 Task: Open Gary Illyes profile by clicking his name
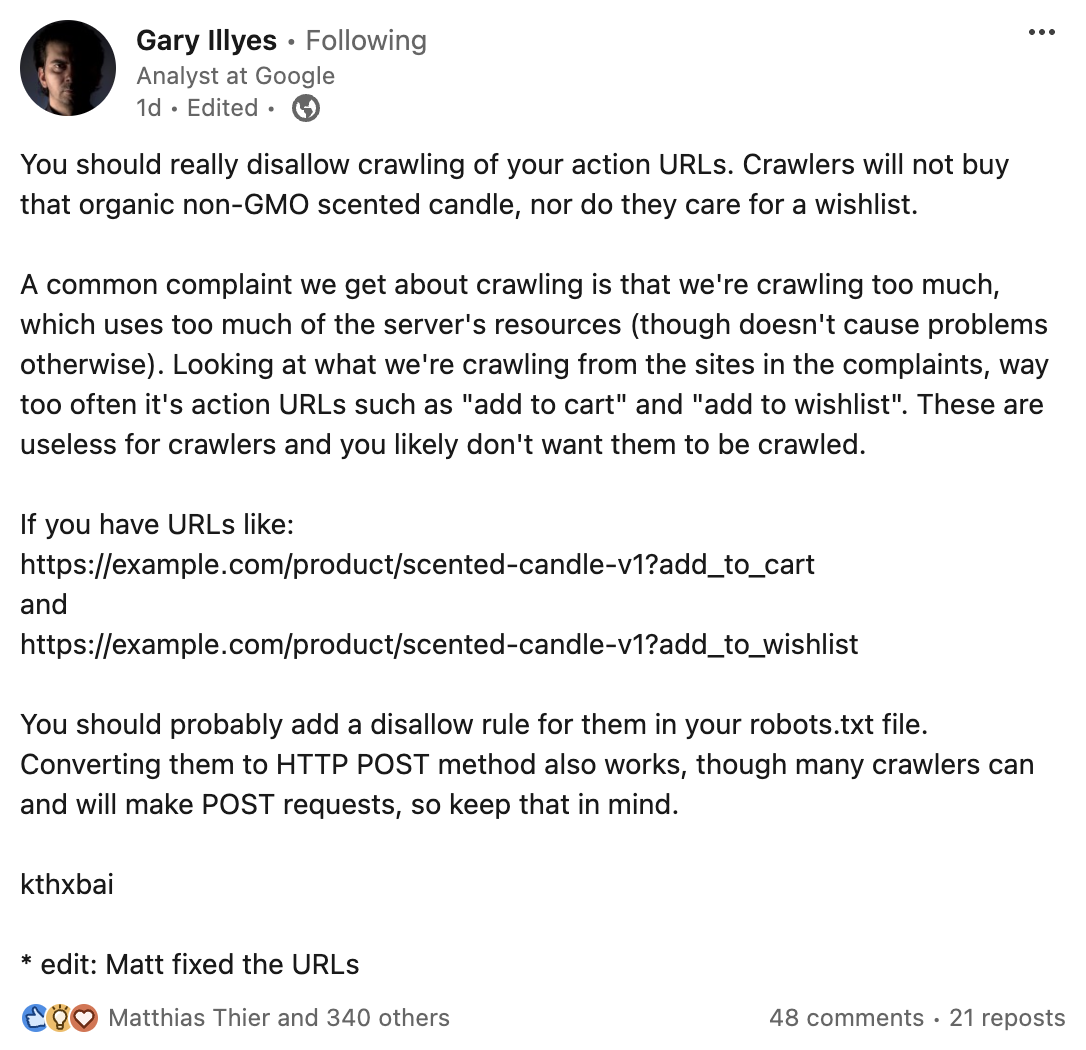206,41
